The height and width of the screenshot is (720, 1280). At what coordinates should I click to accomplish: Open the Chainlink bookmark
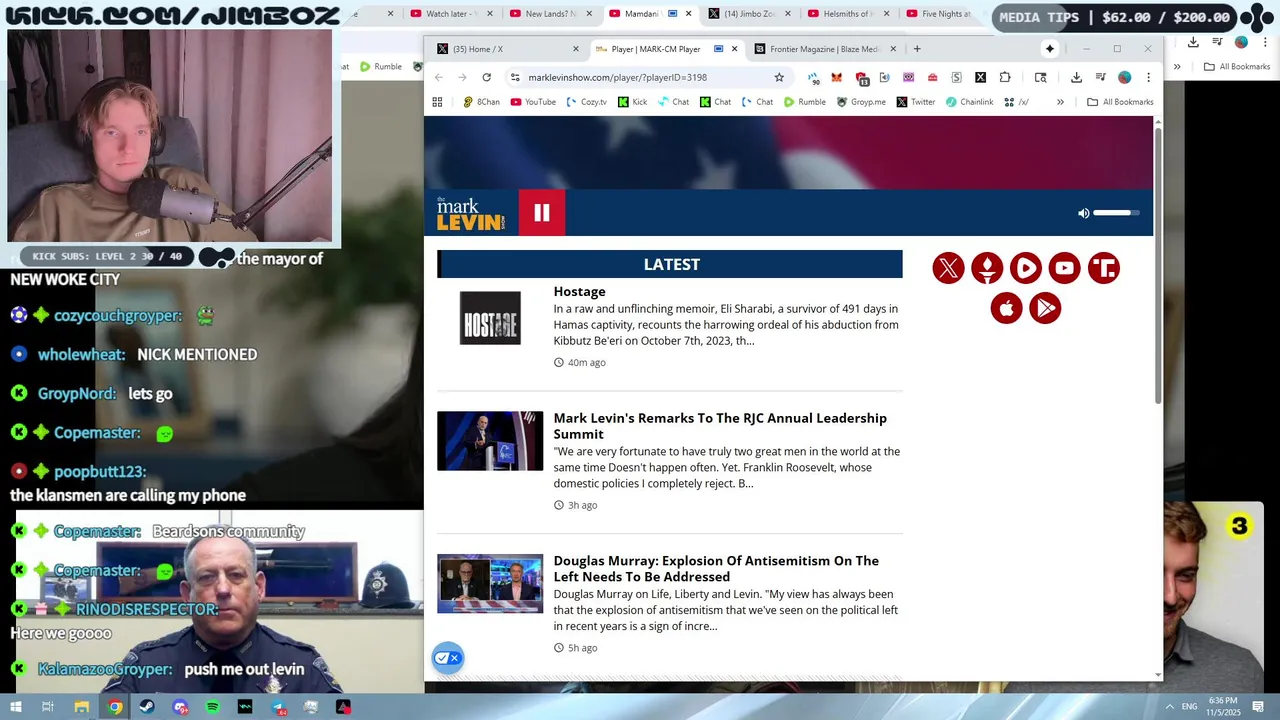pyautogui.click(x=970, y=102)
